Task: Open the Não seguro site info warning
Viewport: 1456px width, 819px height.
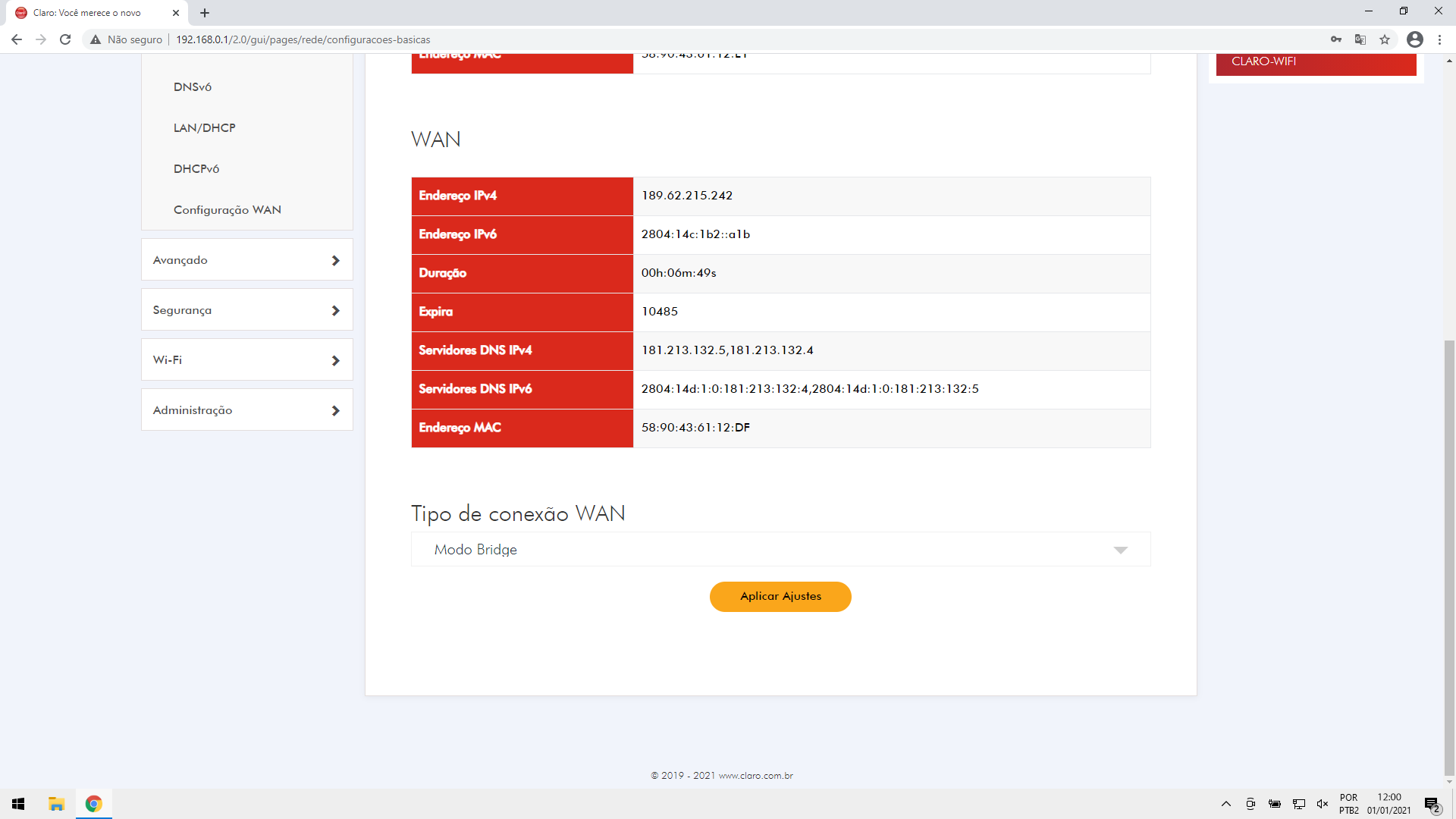Action: (126, 39)
